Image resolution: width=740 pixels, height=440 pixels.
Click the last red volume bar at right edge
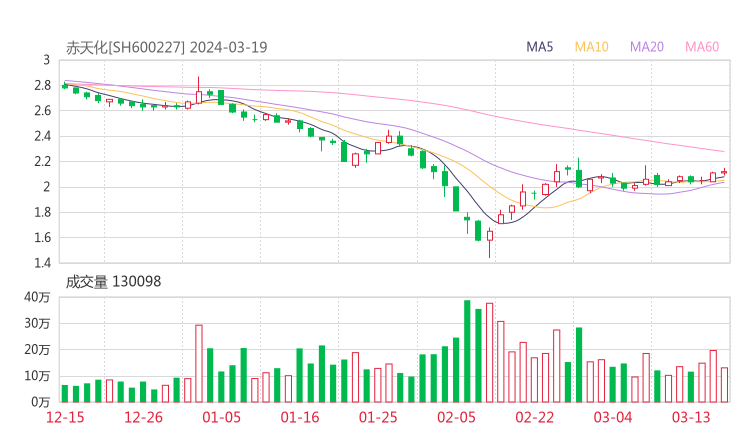click(724, 385)
